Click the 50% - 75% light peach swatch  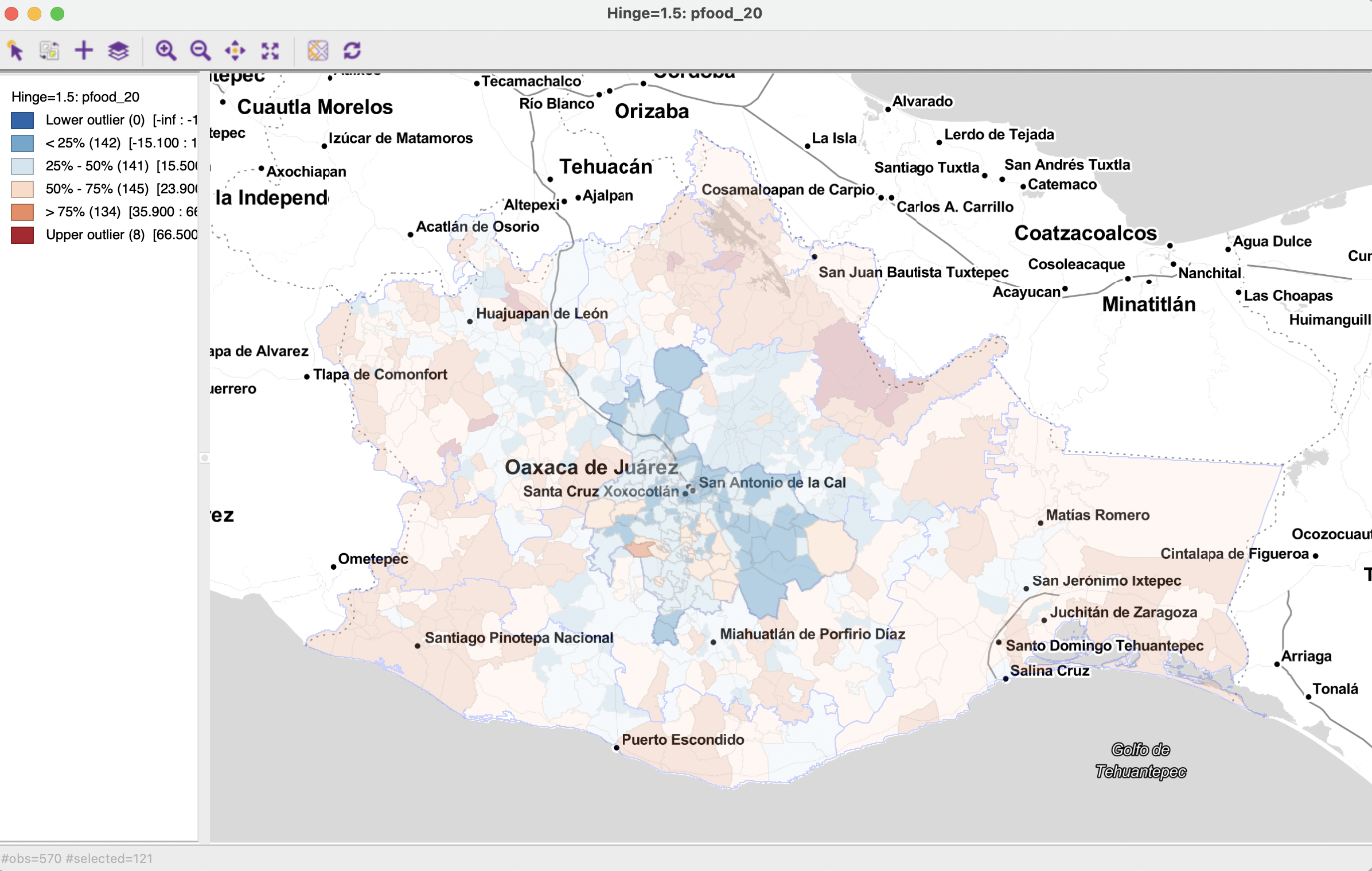click(x=22, y=189)
